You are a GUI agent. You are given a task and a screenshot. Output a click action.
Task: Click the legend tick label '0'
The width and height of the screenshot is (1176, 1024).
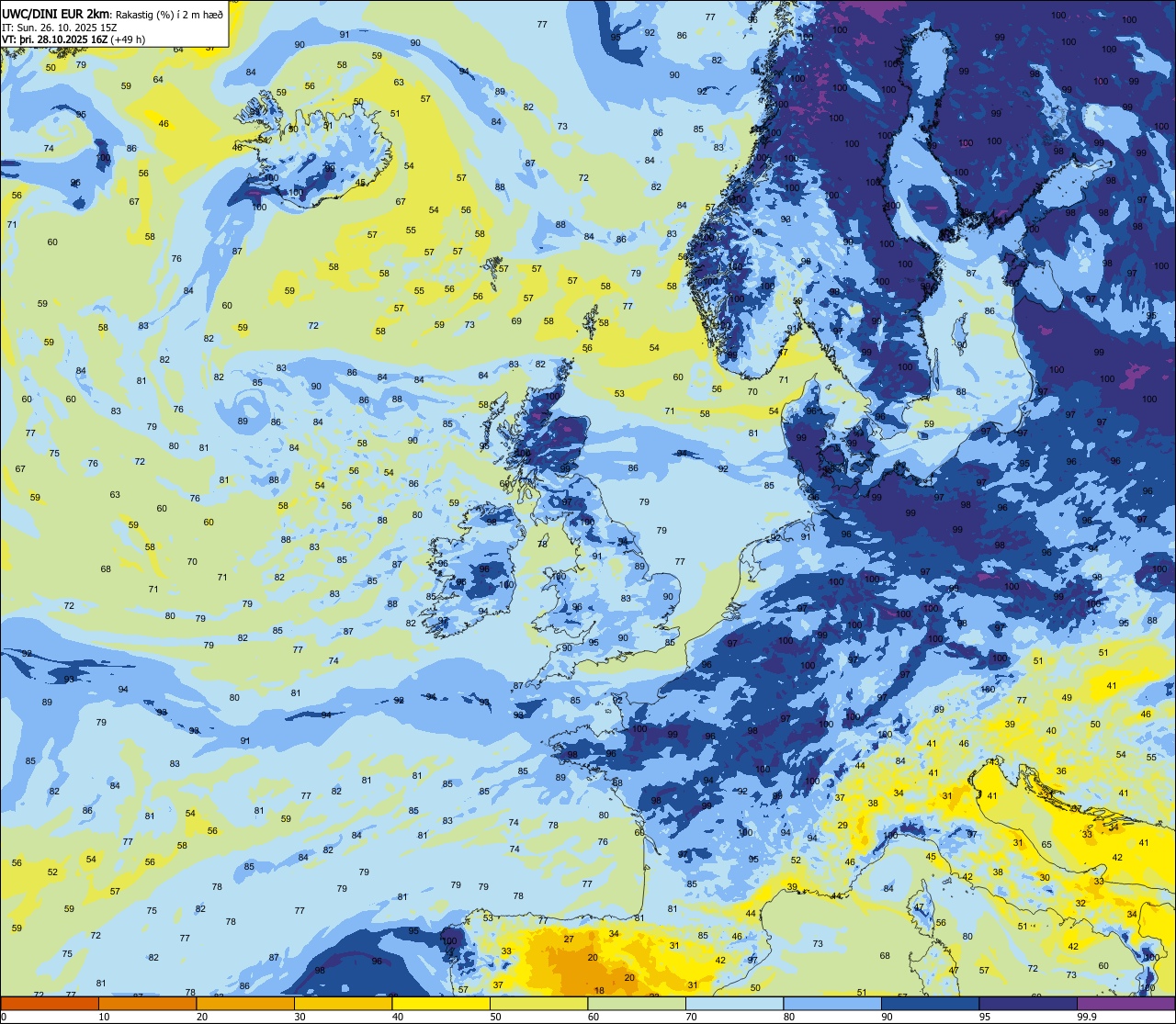click(4, 1017)
